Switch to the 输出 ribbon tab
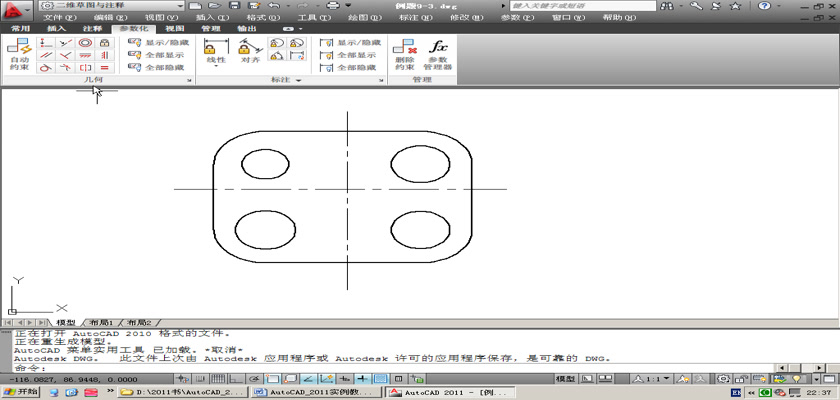Viewport: 840px width, 400px height. click(x=246, y=28)
